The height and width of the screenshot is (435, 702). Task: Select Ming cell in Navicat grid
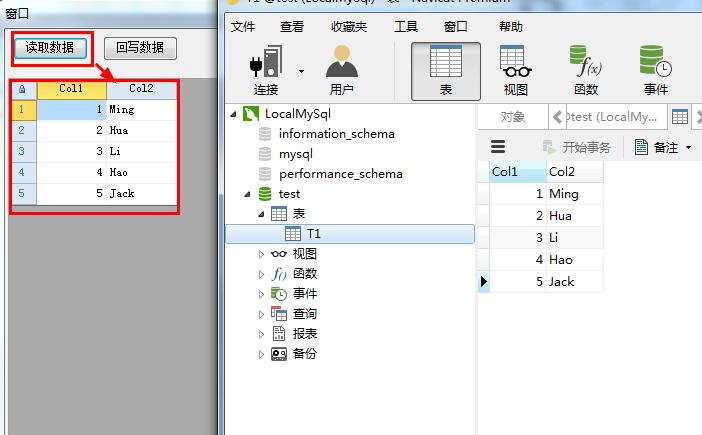[x=575, y=194]
